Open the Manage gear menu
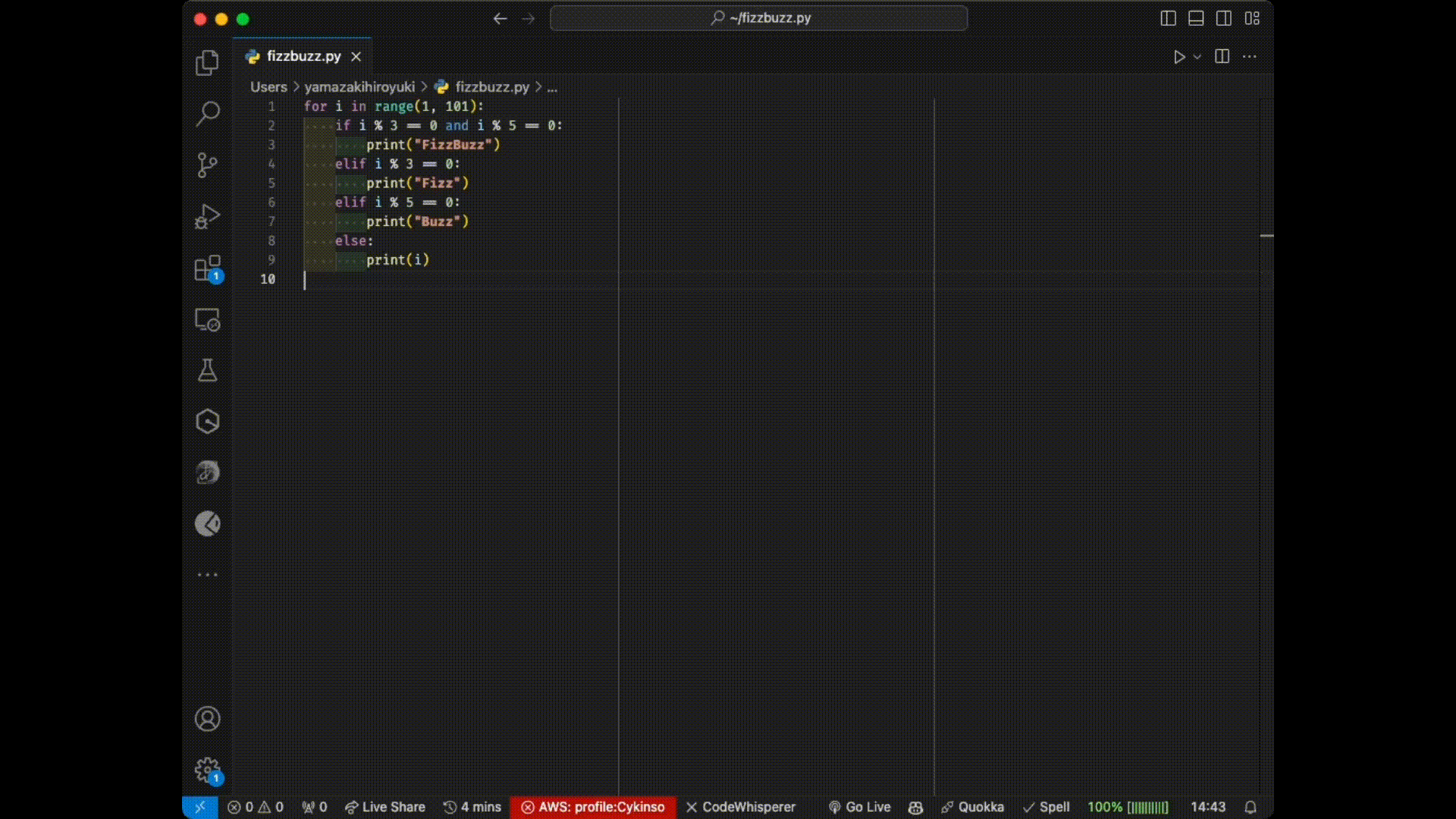 pyautogui.click(x=207, y=770)
